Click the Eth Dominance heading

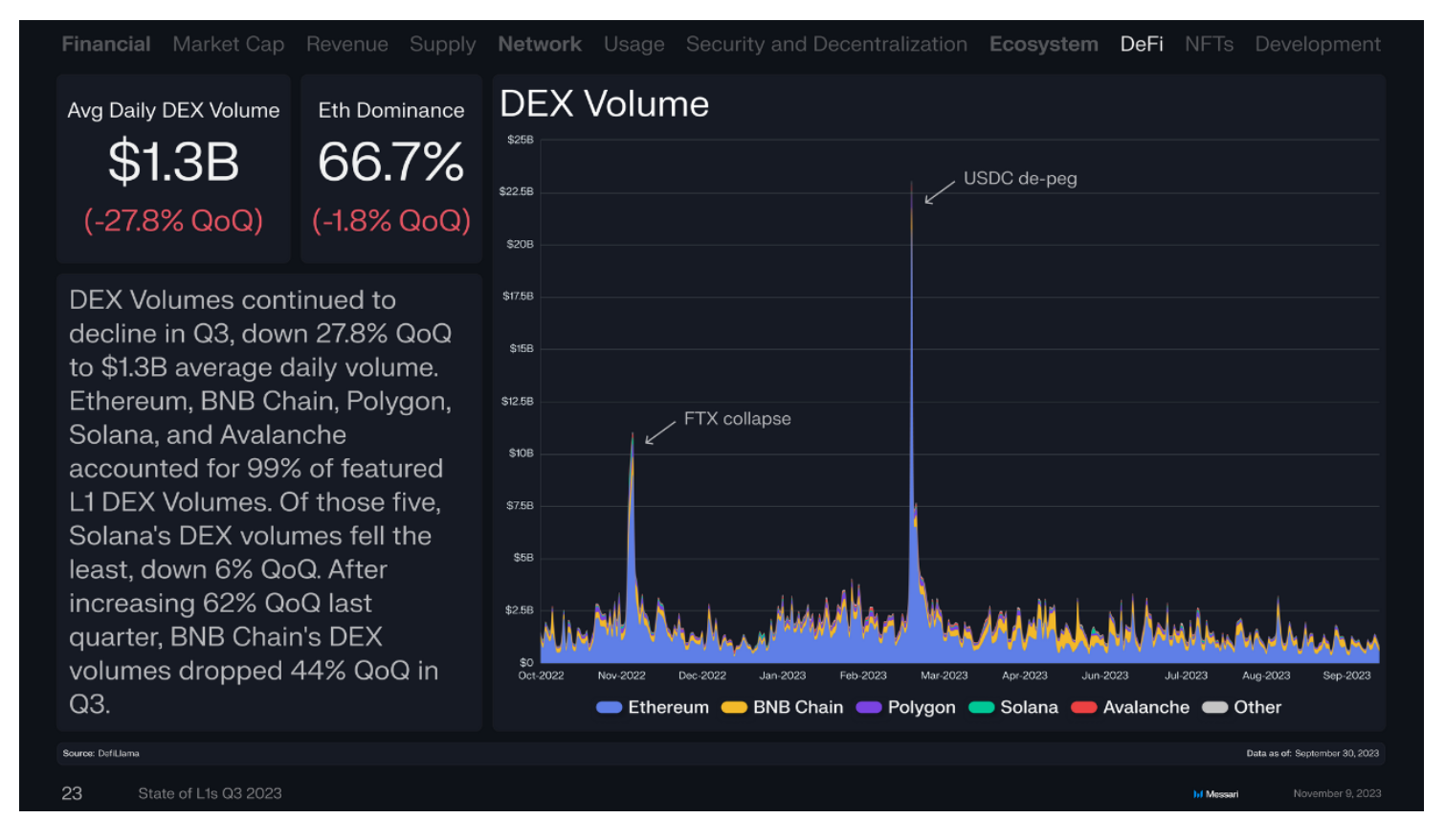(391, 111)
